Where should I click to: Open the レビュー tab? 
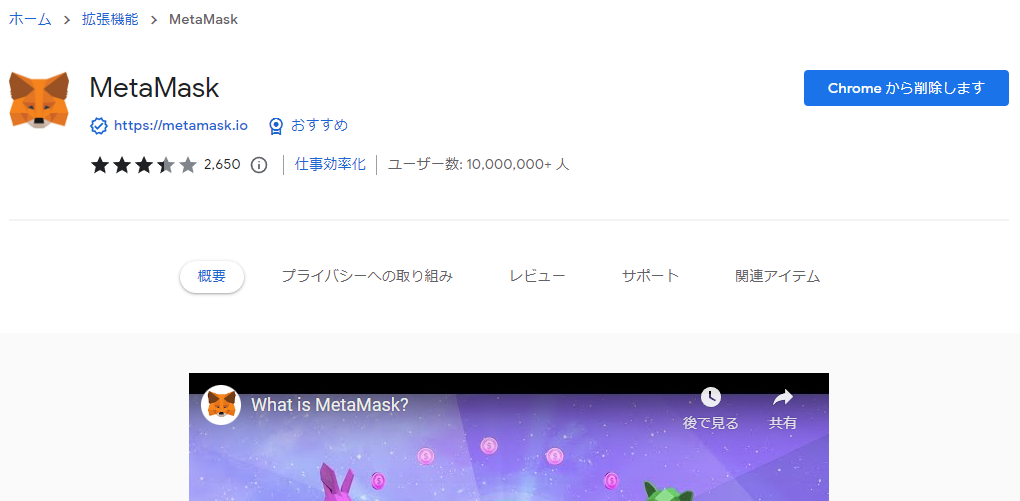click(x=537, y=277)
